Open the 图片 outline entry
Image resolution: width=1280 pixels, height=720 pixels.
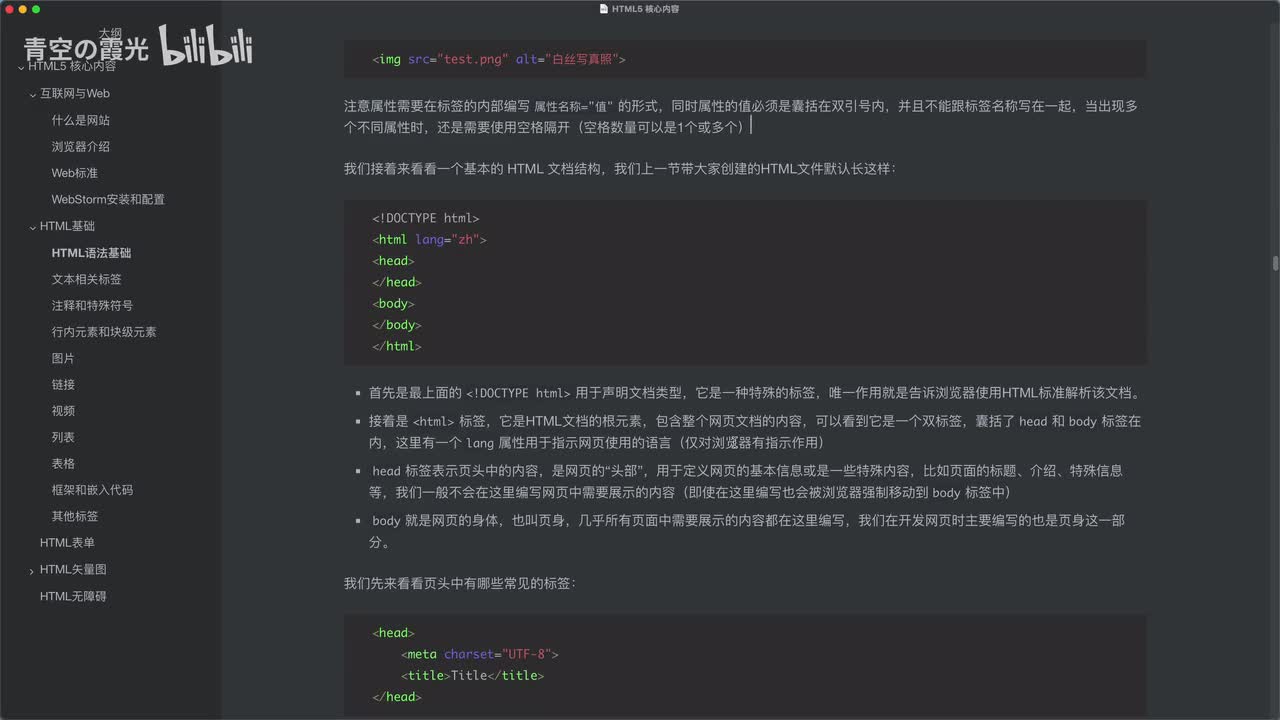[x=63, y=358]
